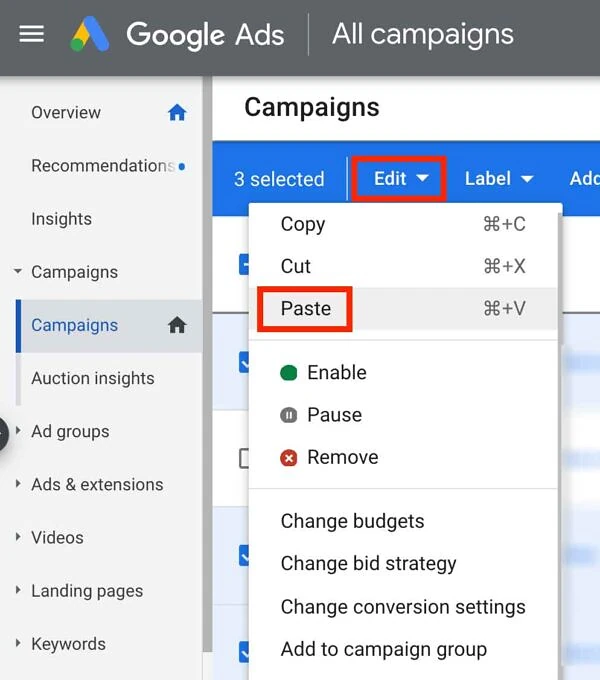Choose Cut from the Edit menu
Image resolution: width=600 pixels, height=680 pixels.
[403, 266]
